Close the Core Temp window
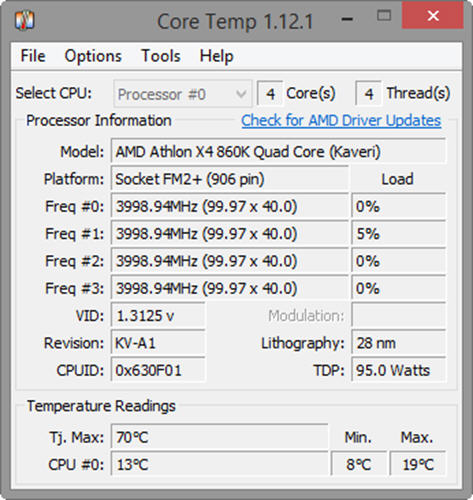 [433, 15]
